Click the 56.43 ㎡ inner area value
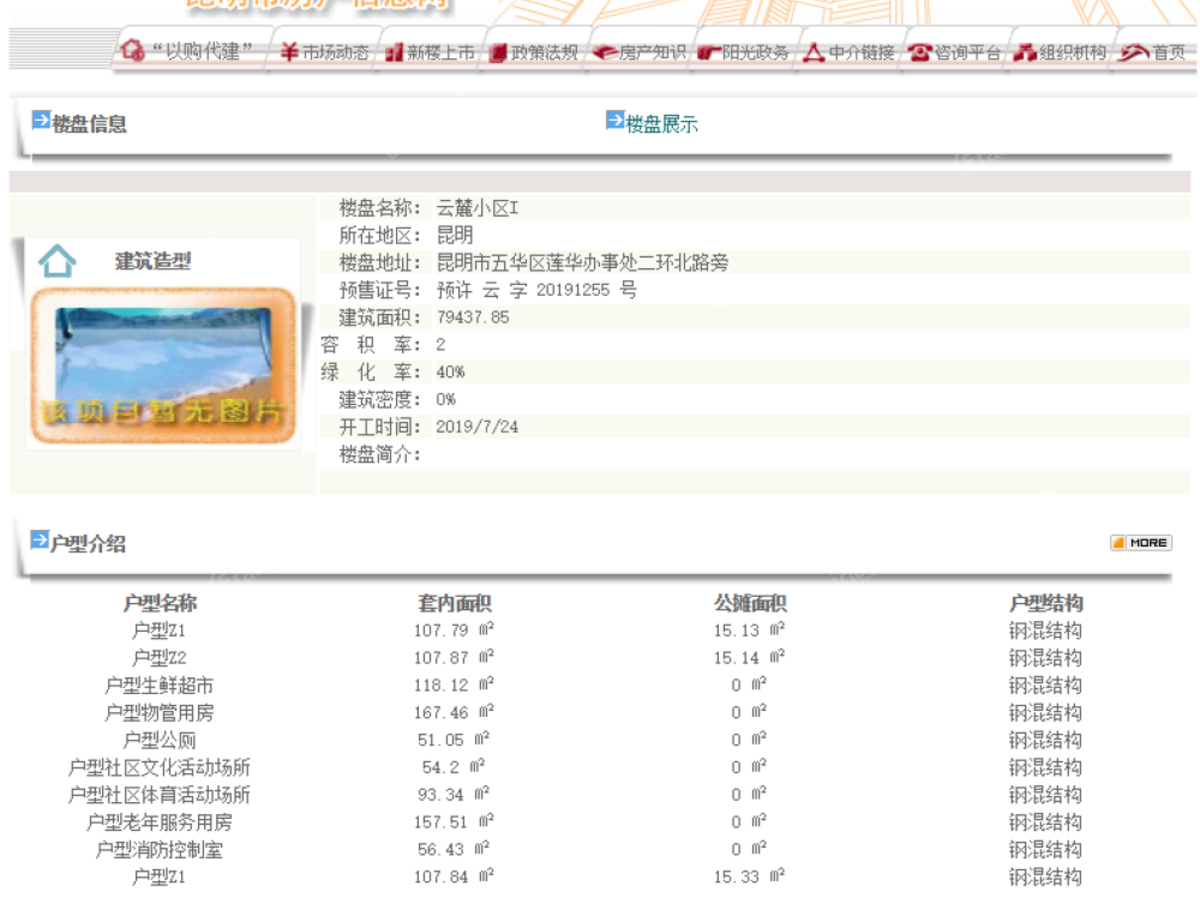Image resolution: width=1200 pixels, height=900 pixels. (x=454, y=850)
